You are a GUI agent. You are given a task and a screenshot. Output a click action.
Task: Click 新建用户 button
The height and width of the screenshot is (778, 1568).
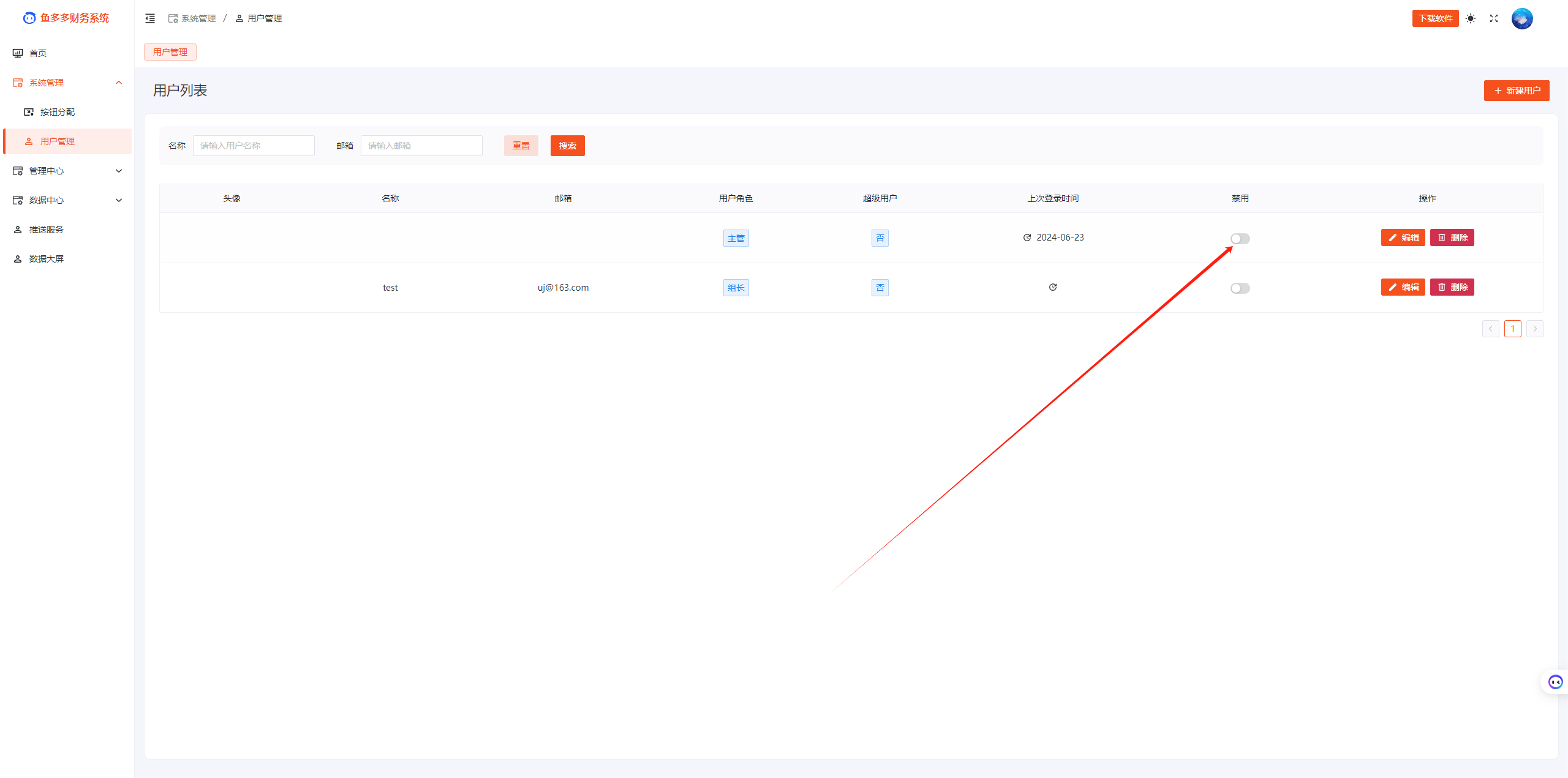tap(1516, 91)
